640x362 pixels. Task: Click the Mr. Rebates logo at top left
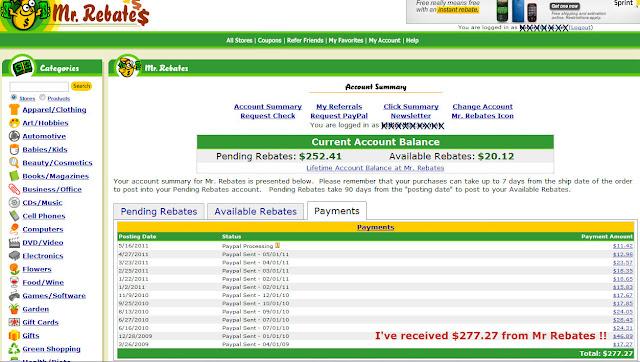tap(76, 15)
